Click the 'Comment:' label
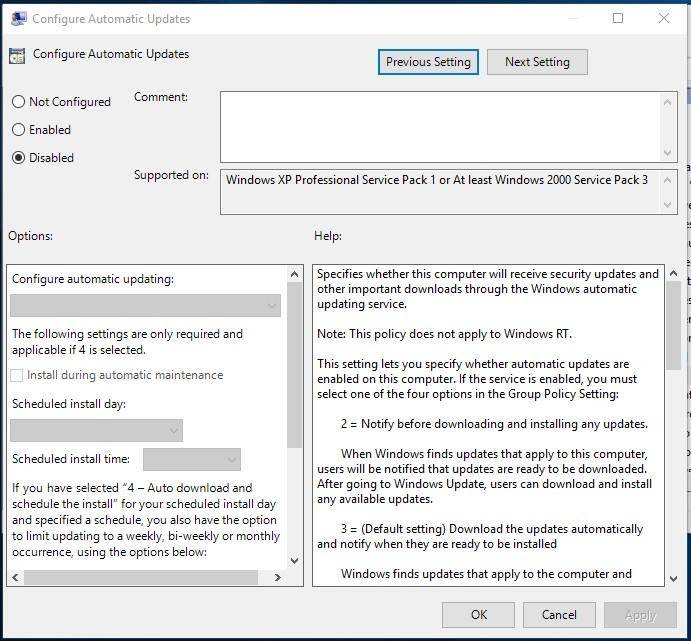 [x=161, y=97]
